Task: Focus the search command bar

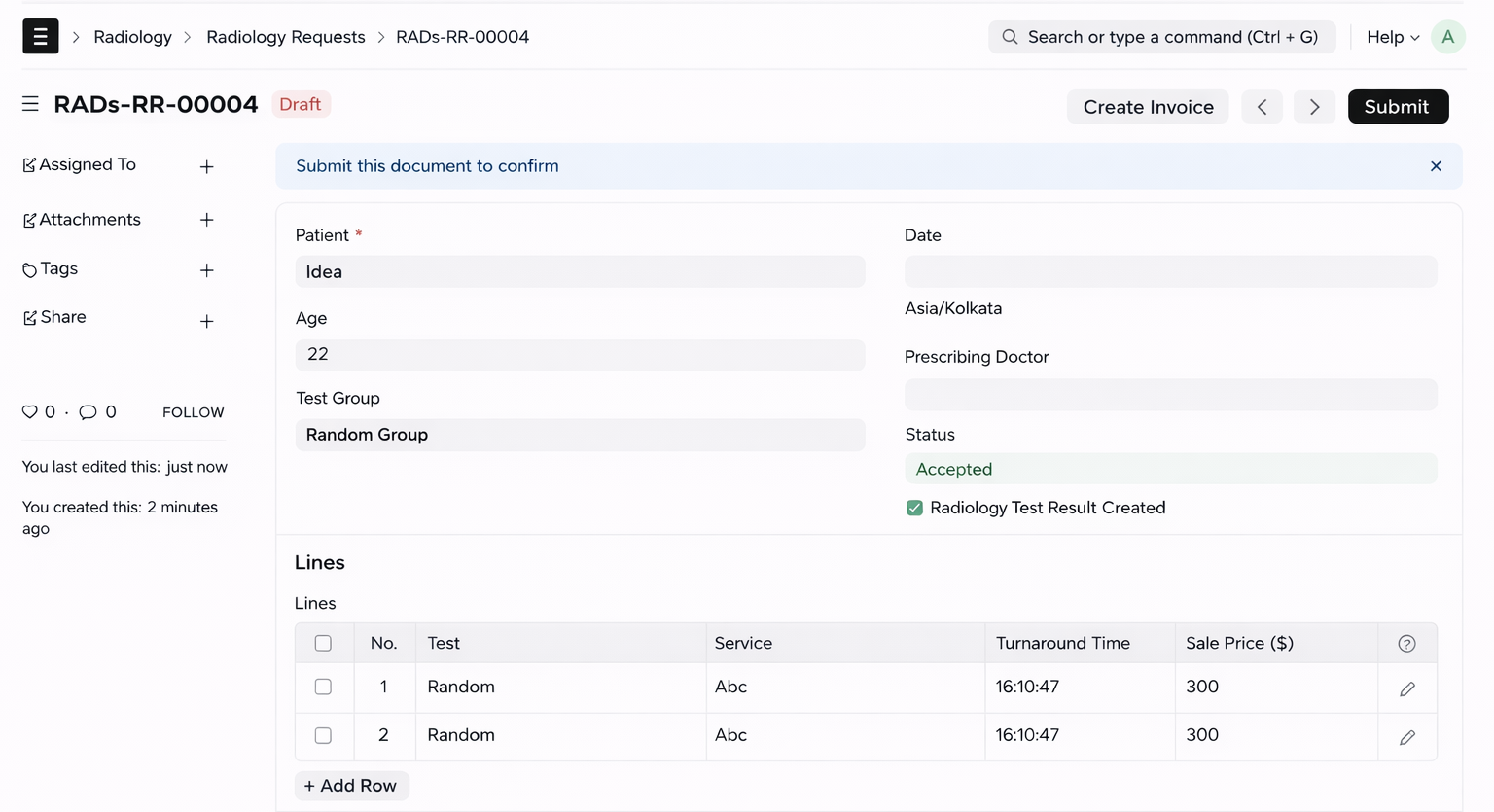Action: coord(1162,37)
